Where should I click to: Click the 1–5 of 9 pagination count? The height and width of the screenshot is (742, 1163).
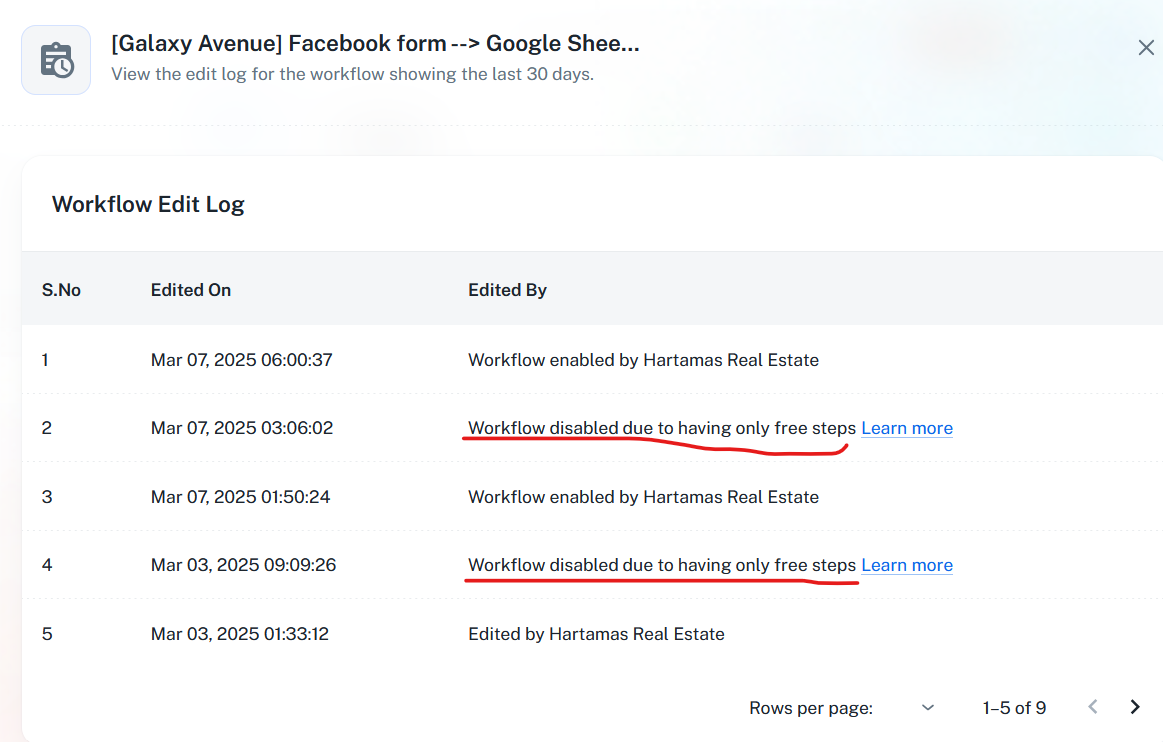1014,708
